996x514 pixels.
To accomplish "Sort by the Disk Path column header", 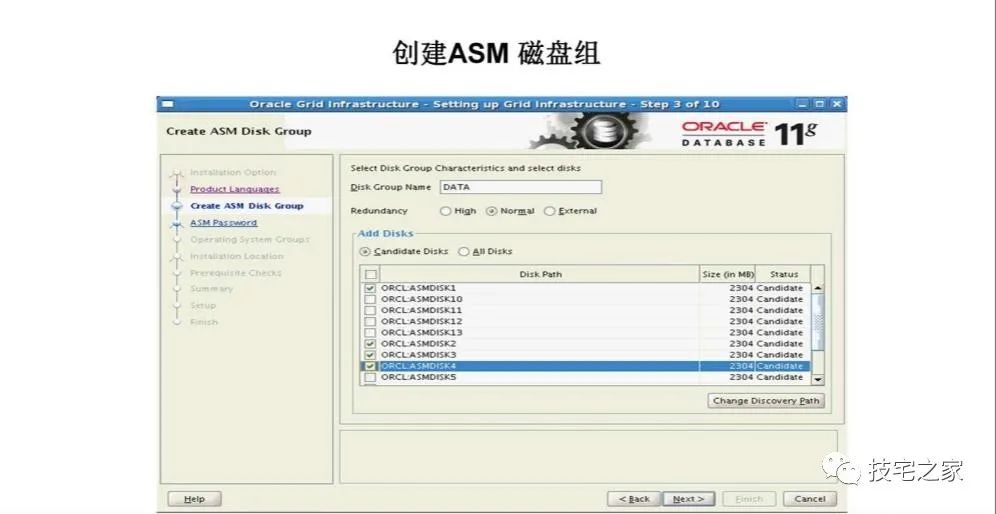I will (540, 274).
